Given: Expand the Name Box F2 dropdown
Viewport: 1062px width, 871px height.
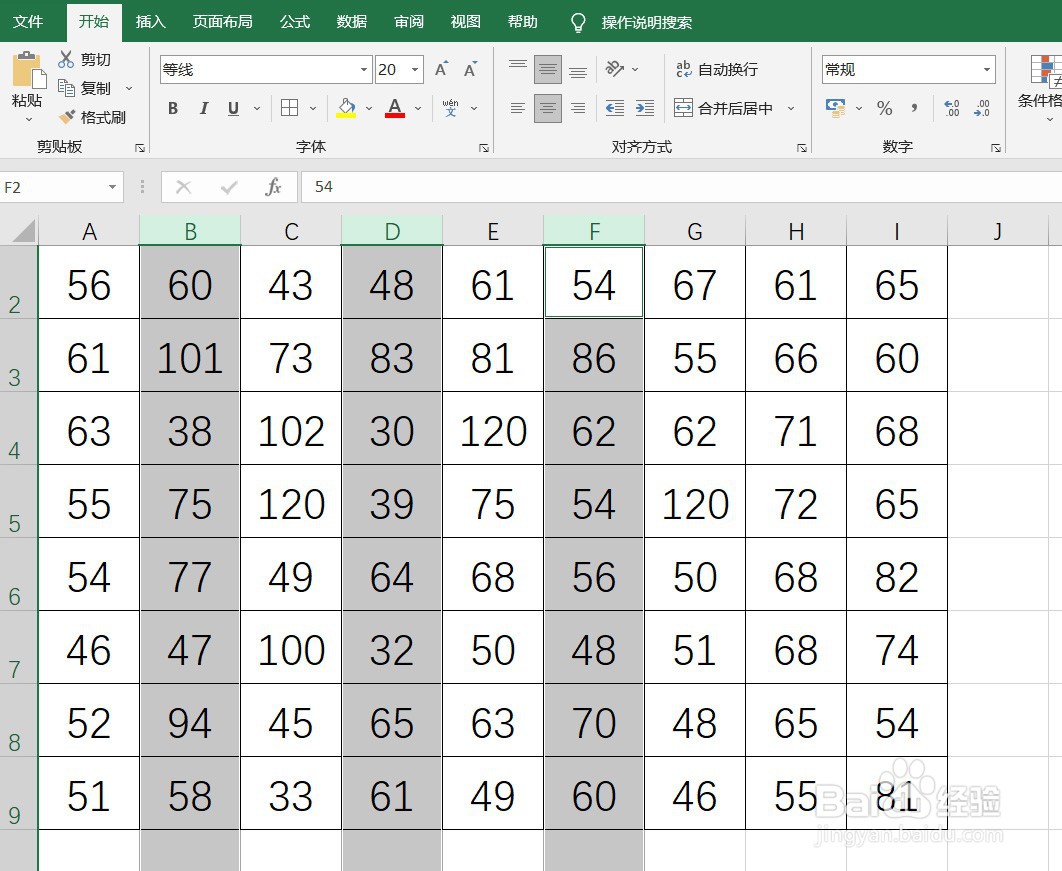Looking at the screenshot, I should pyautogui.click(x=112, y=187).
